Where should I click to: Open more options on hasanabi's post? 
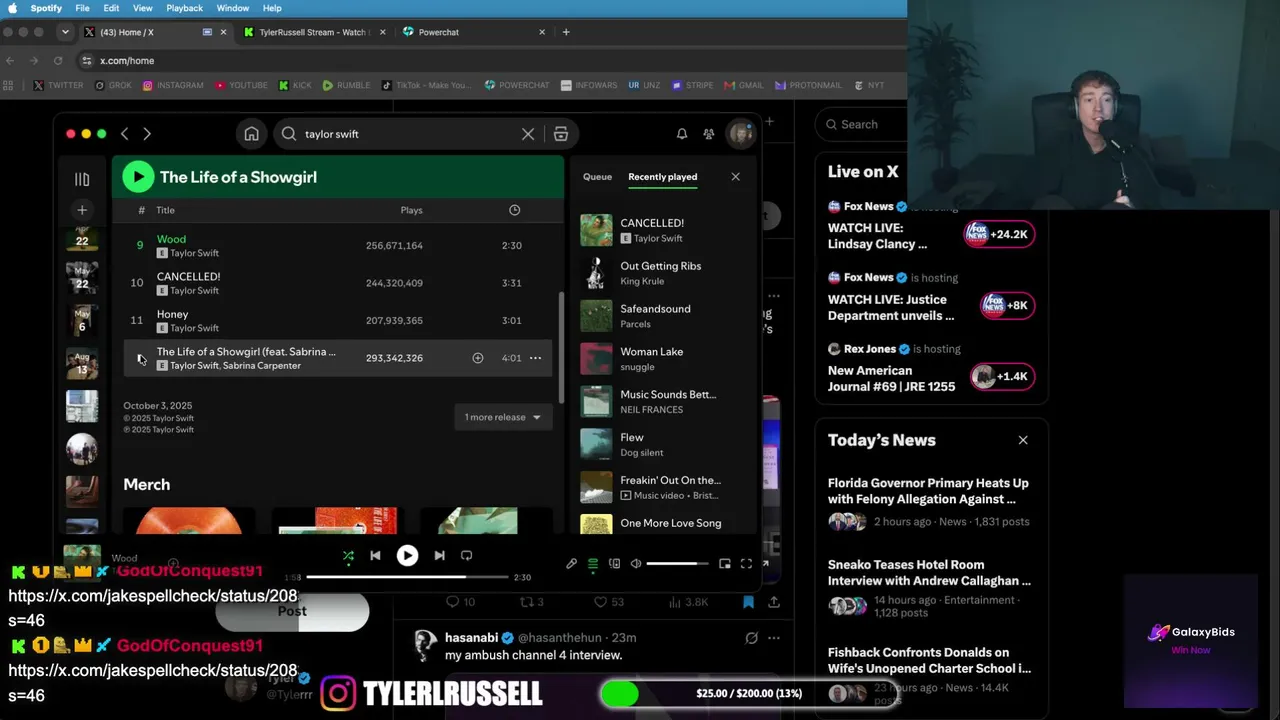(x=773, y=638)
